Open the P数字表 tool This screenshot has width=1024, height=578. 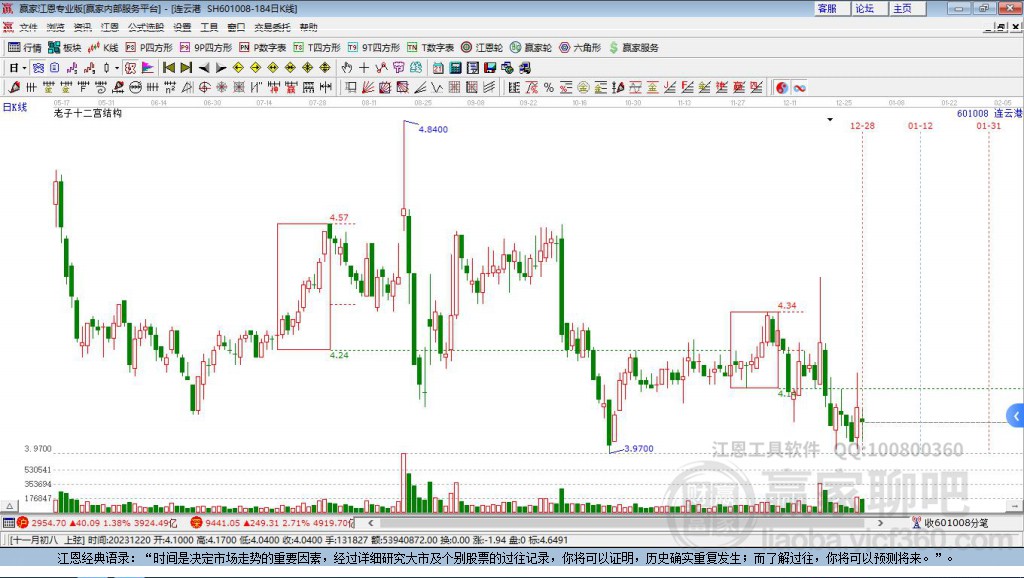pos(263,48)
